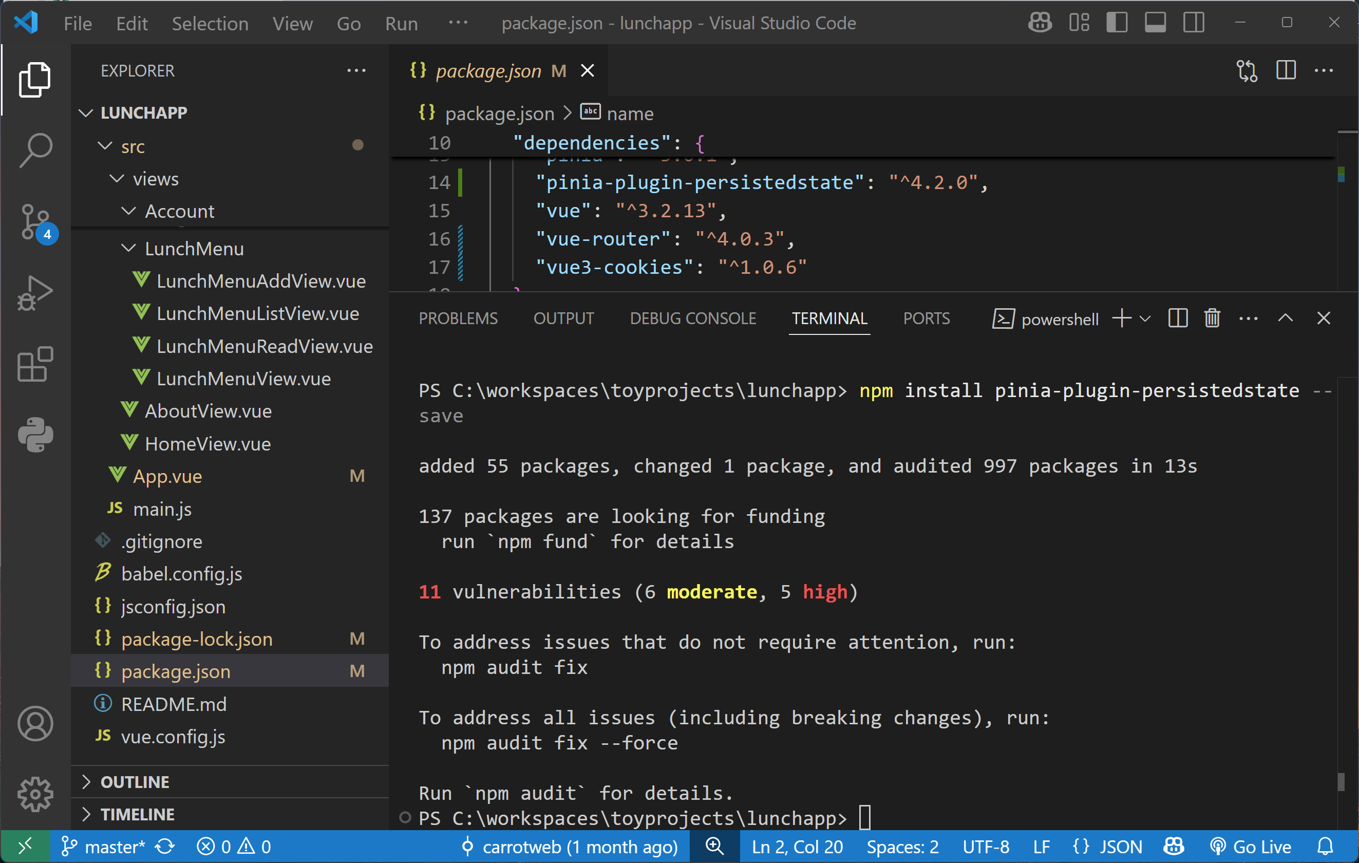Click the Open Changes icon in editor toolbar
Viewport: 1359px width, 863px height.
(1247, 71)
